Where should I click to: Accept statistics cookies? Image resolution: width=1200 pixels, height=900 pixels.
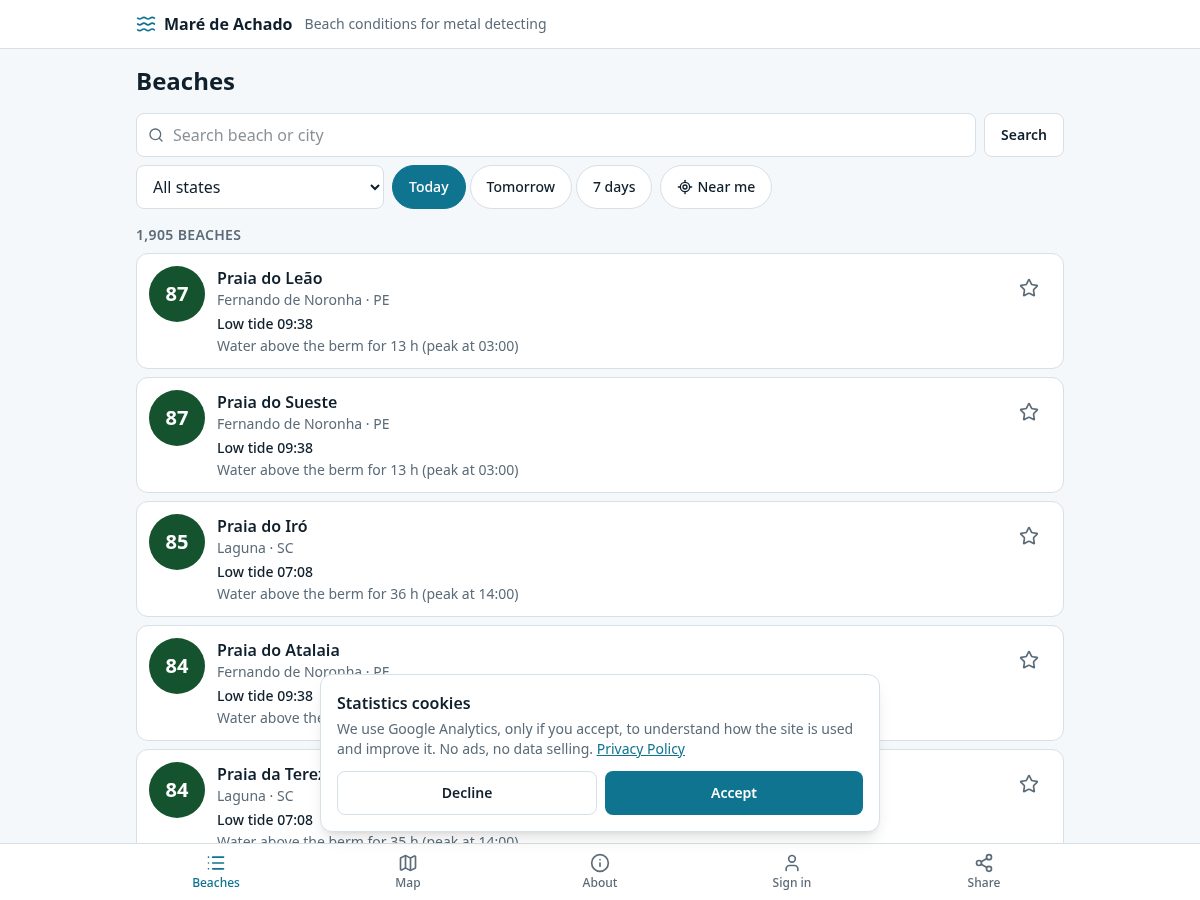[x=734, y=793]
